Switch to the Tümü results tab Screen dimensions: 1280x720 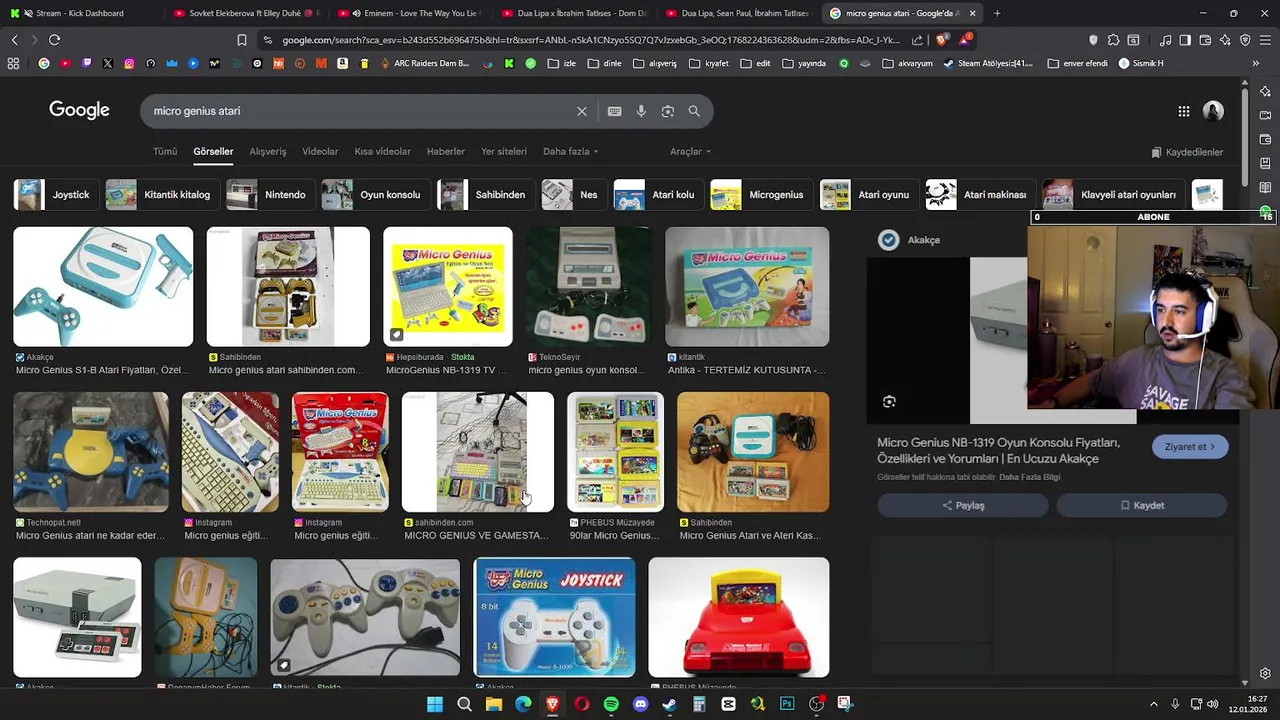165,152
